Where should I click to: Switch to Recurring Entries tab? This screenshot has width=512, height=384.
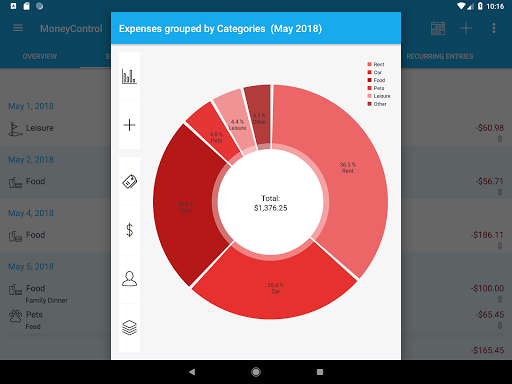[x=440, y=56]
